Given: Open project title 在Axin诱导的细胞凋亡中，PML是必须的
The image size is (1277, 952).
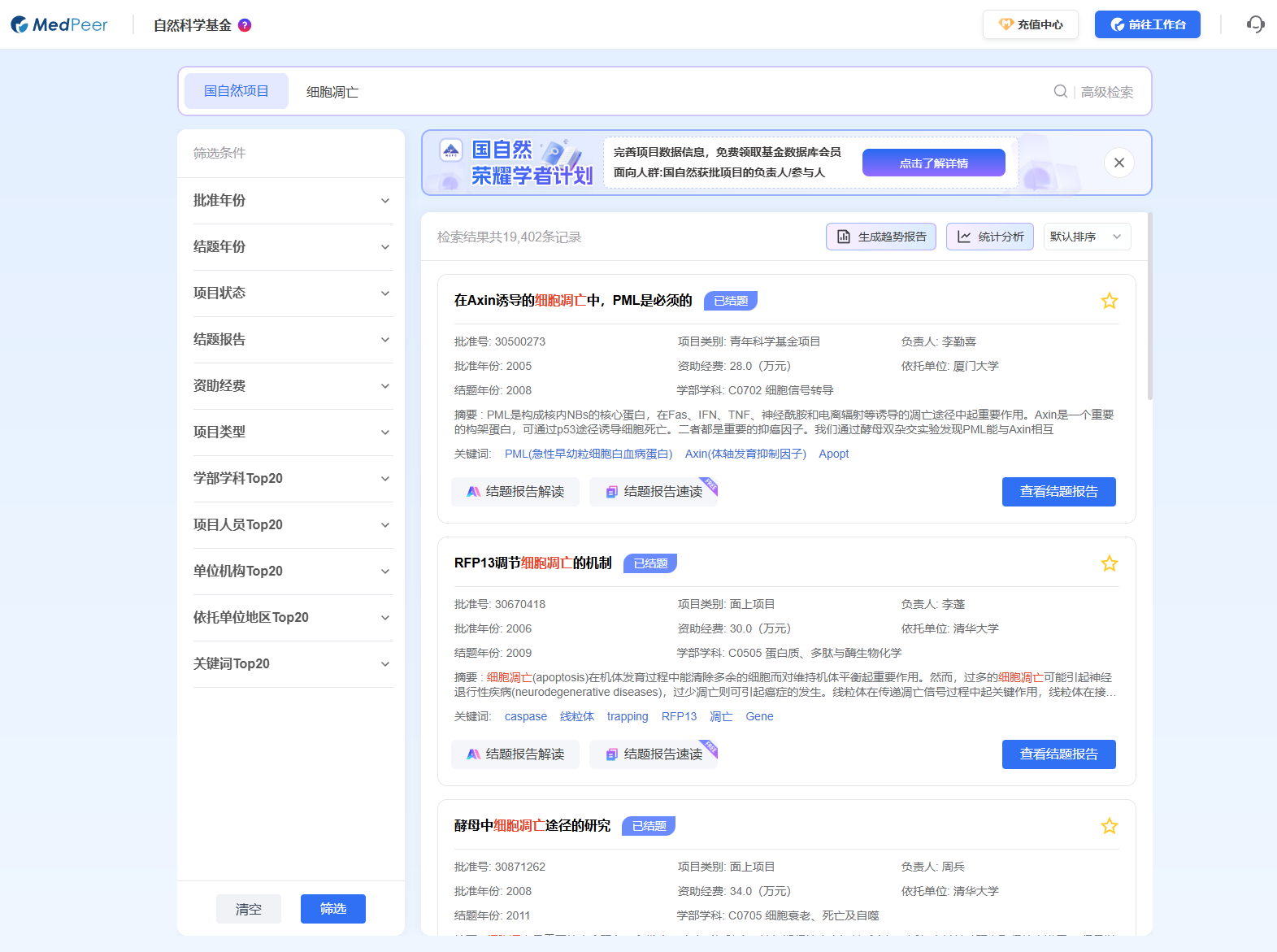Looking at the screenshot, I should [573, 301].
